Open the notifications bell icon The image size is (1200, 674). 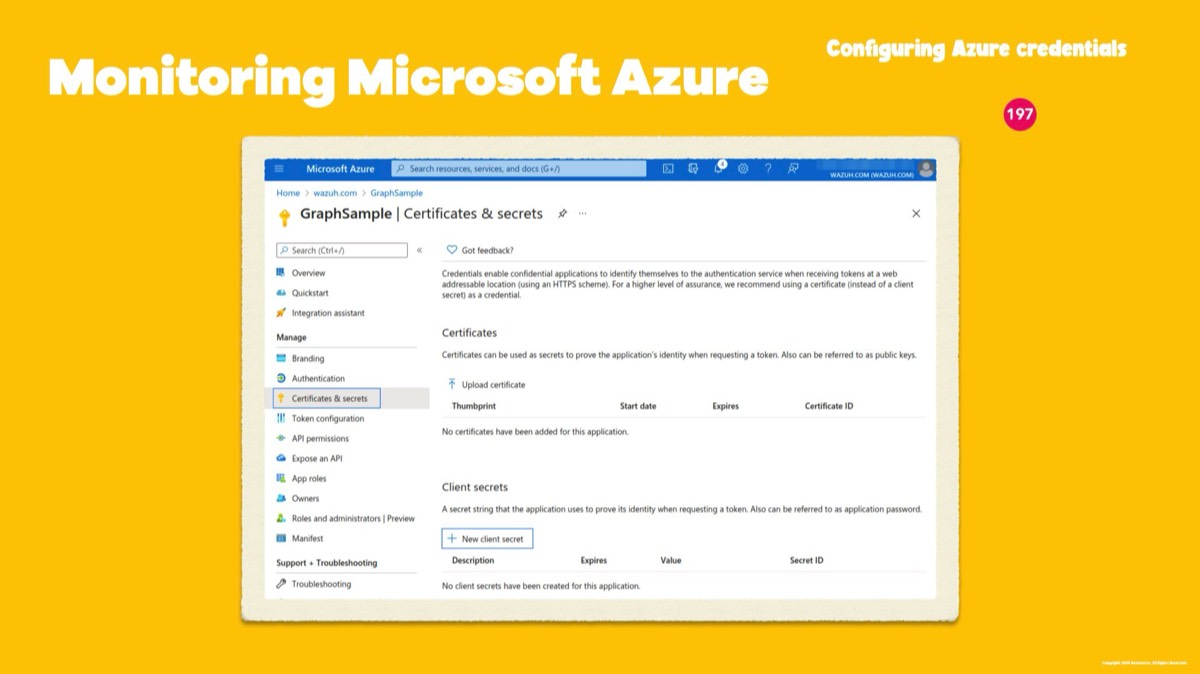click(x=718, y=169)
